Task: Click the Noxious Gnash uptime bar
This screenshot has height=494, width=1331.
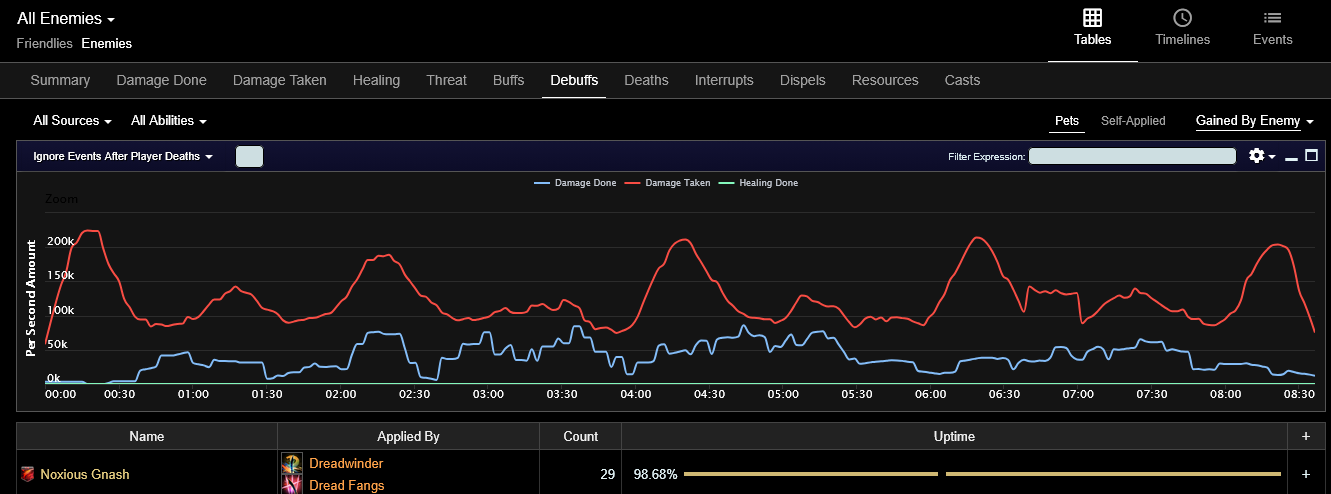Action: (x=982, y=474)
